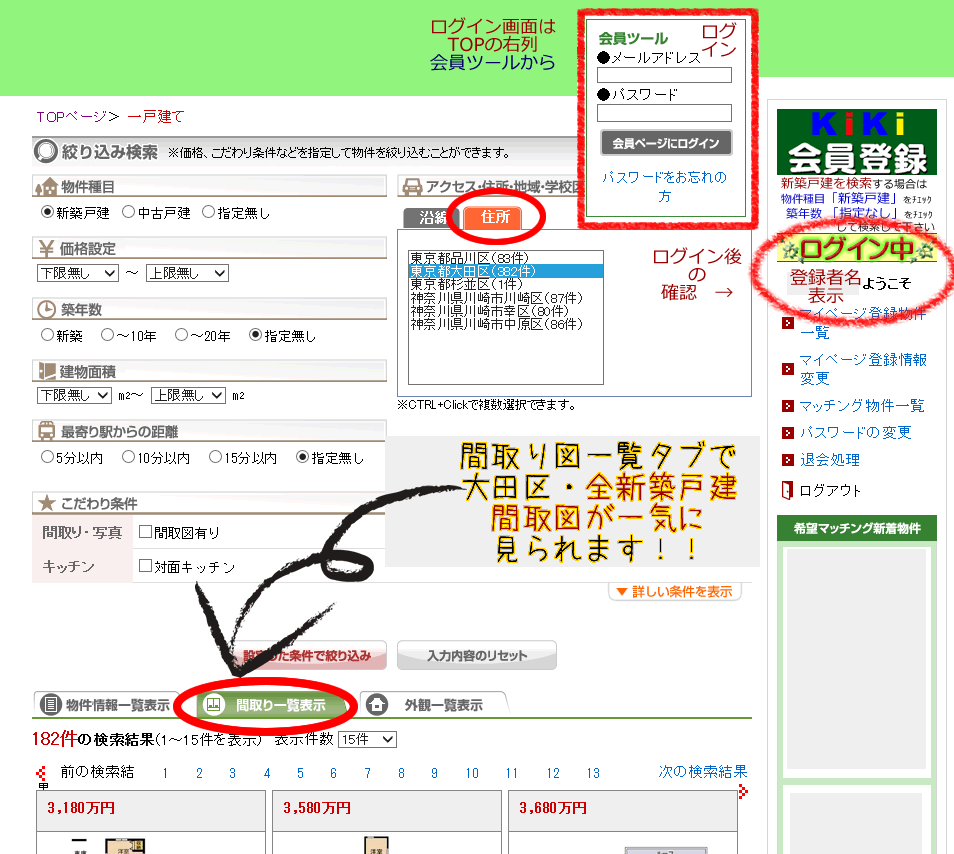Open the price 下限無し dropdown
Screen dimensions: 954x854
[x=77, y=273]
